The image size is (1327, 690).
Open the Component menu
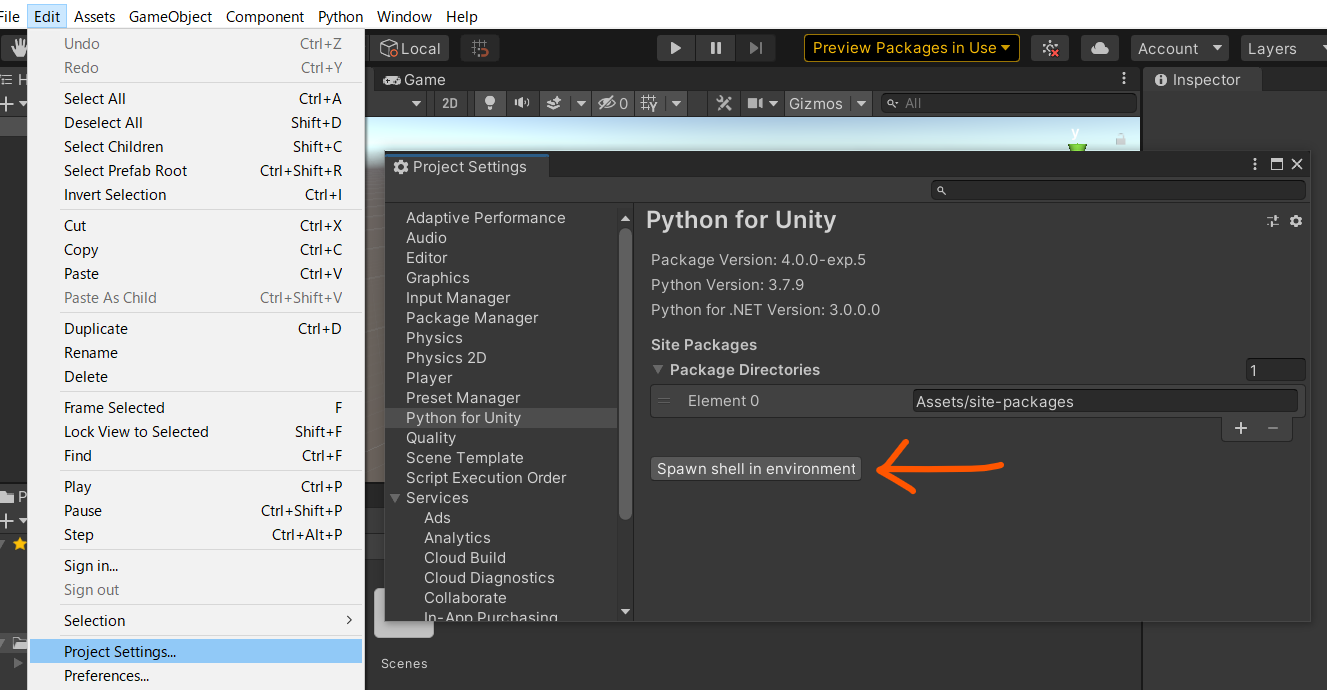[265, 16]
